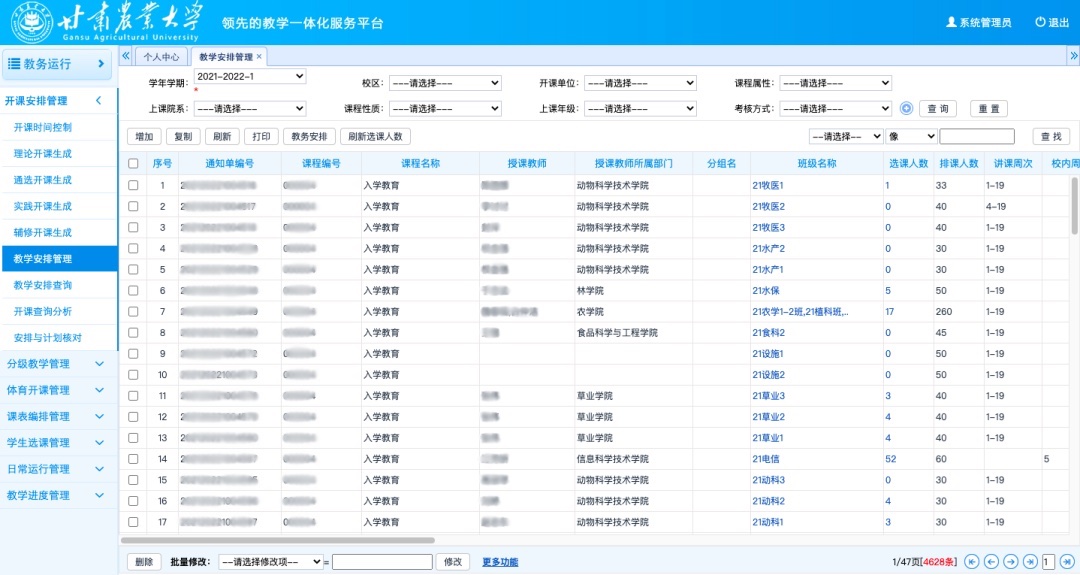Go to the previous page arrow

pyautogui.click(x=991, y=562)
